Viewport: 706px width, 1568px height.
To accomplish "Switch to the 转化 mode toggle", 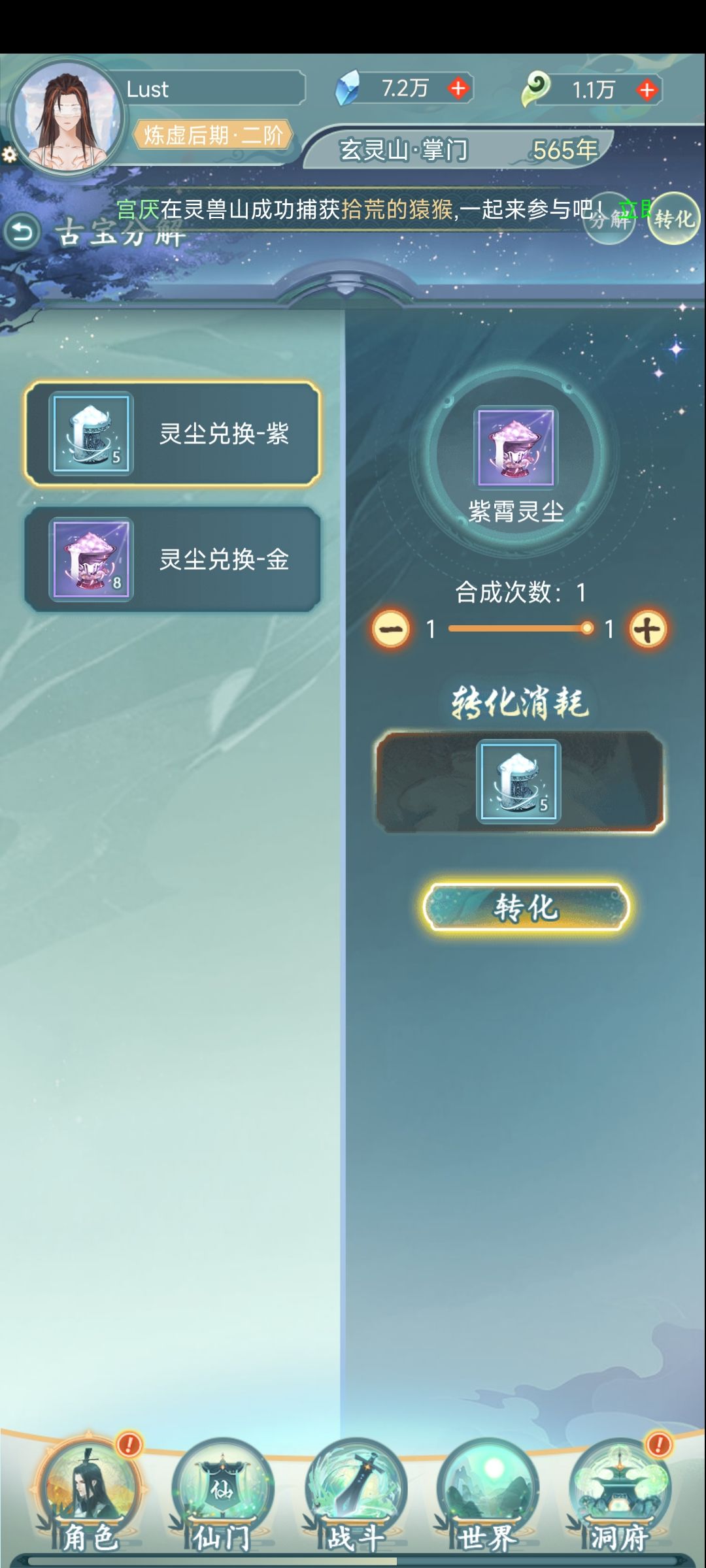I will click(674, 219).
